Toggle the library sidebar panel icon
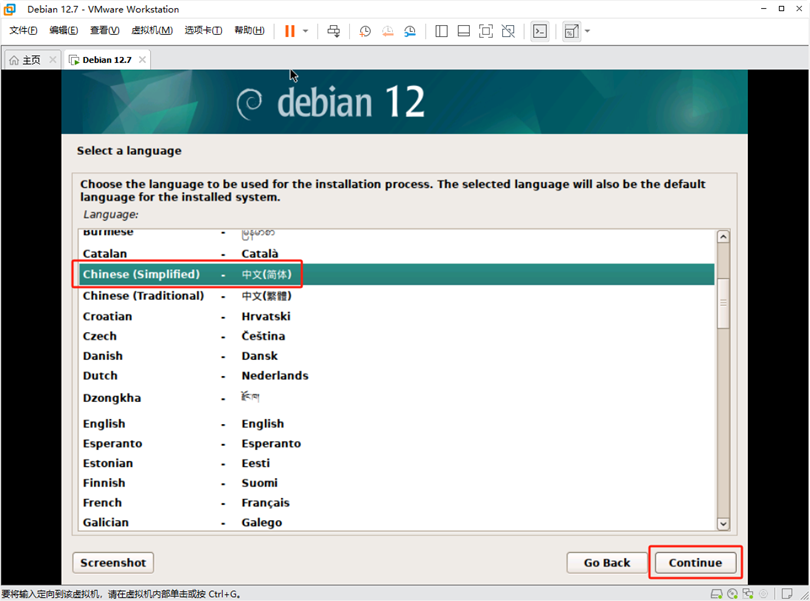The height and width of the screenshot is (601, 810). pyautogui.click(x=441, y=31)
